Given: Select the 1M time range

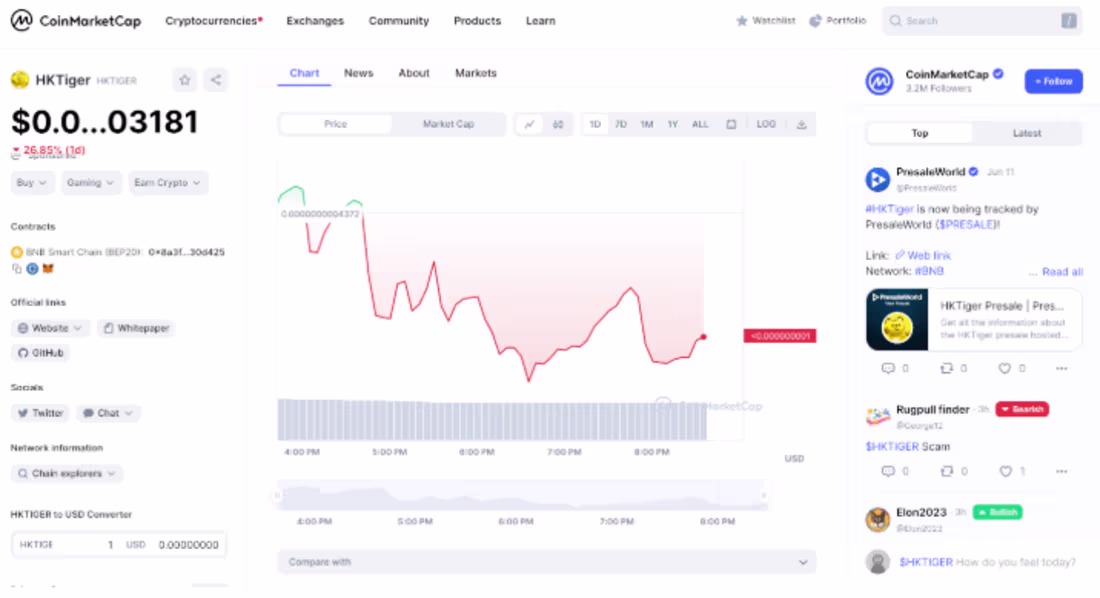Looking at the screenshot, I should (x=647, y=124).
